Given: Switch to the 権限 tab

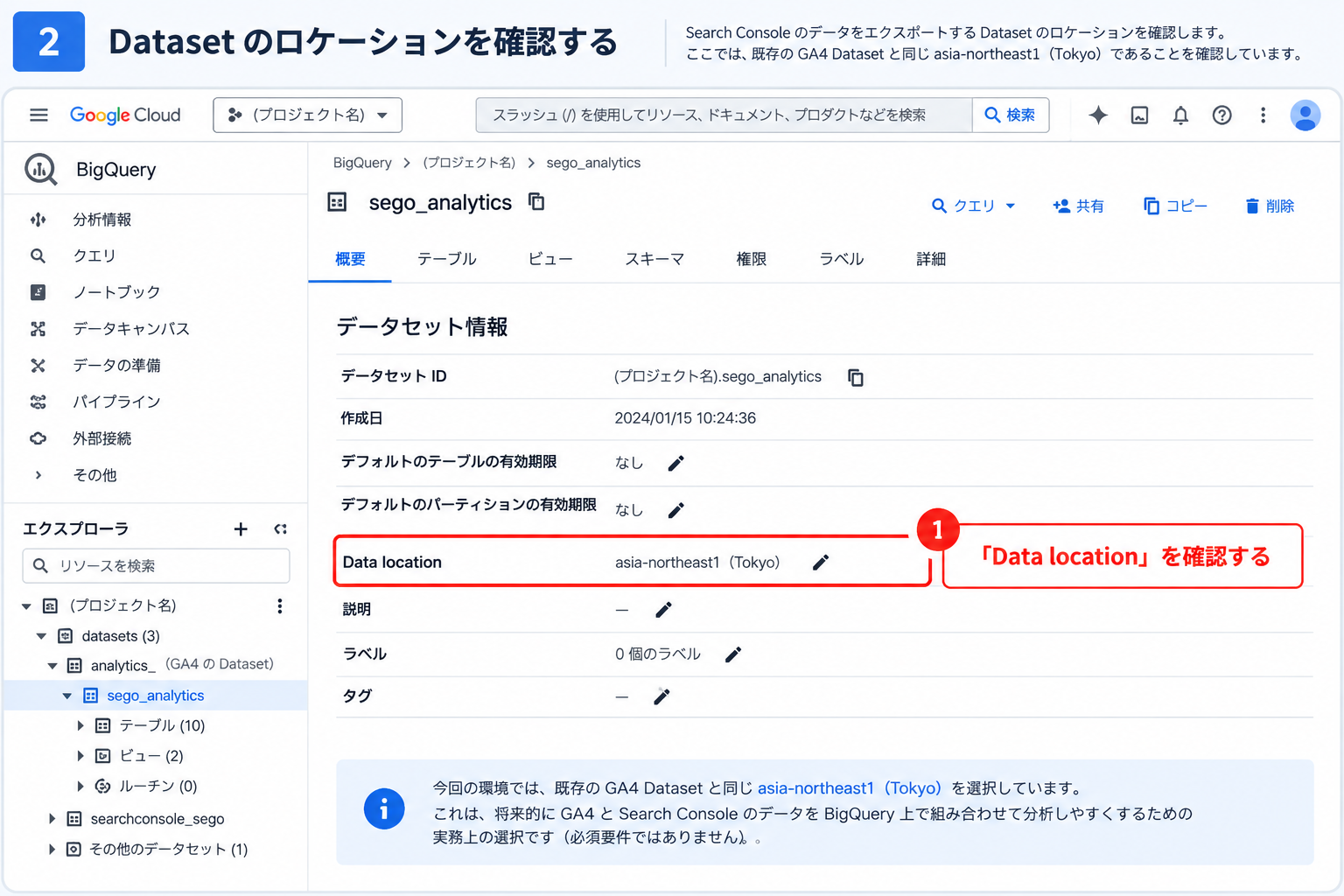Looking at the screenshot, I should [x=751, y=259].
